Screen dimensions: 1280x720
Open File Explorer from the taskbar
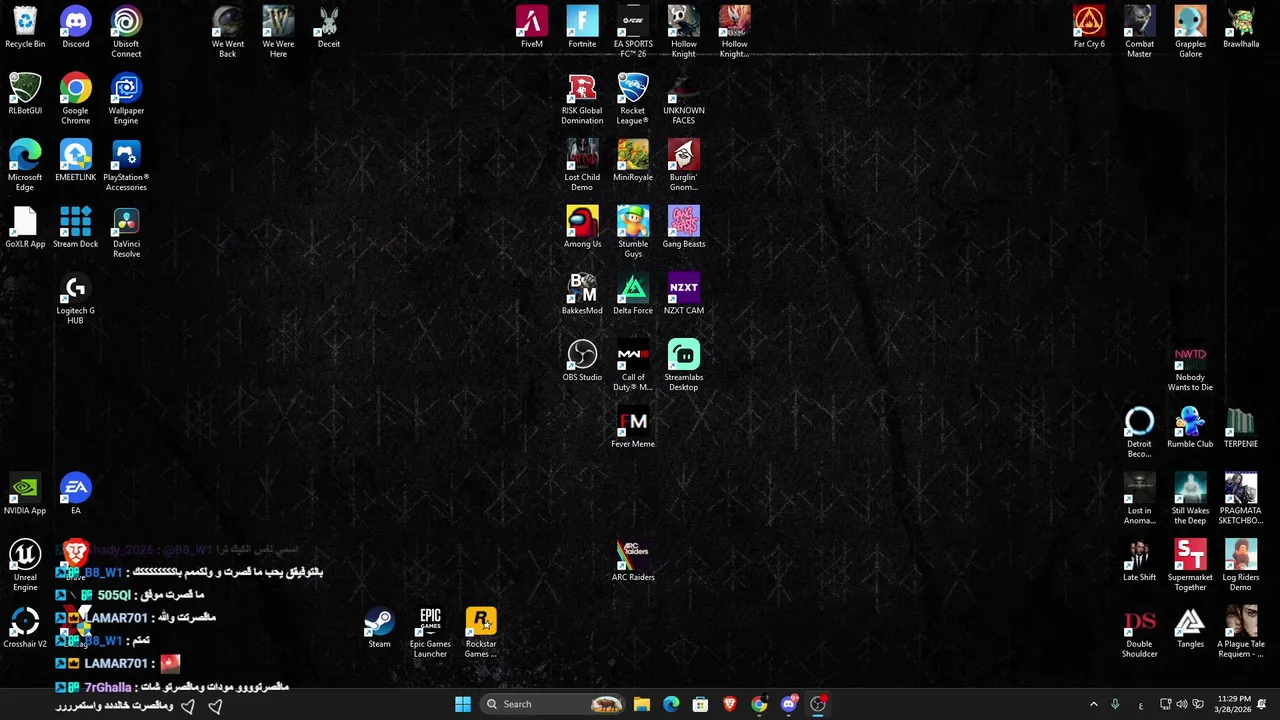tap(642, 704)
